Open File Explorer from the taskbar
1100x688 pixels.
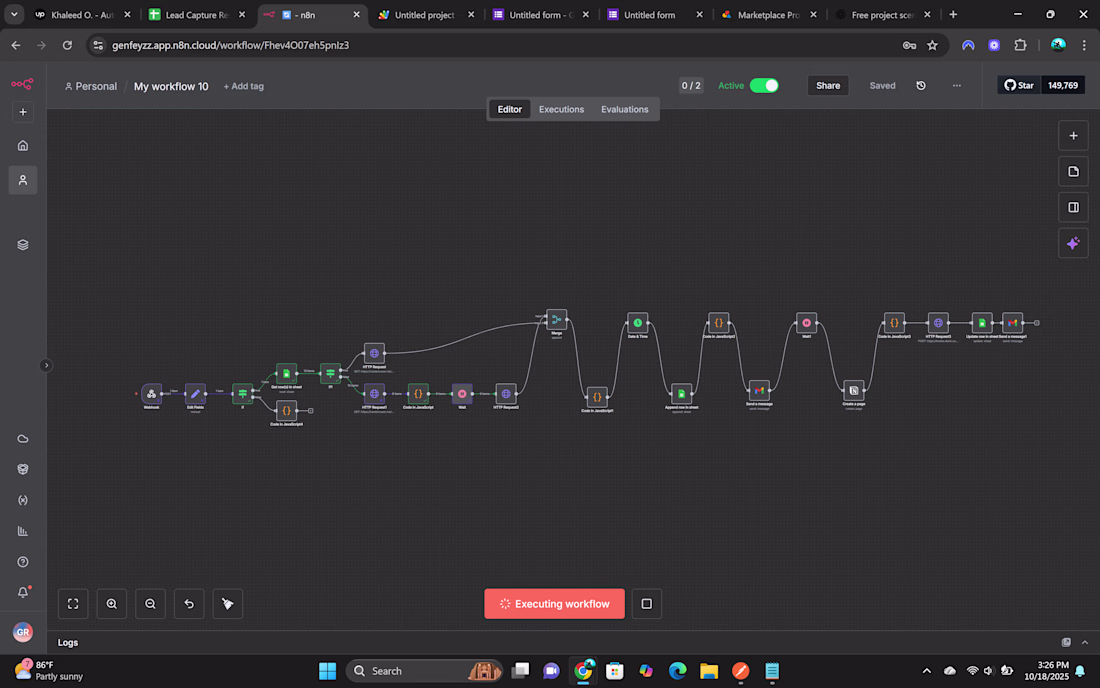point(709,671)
